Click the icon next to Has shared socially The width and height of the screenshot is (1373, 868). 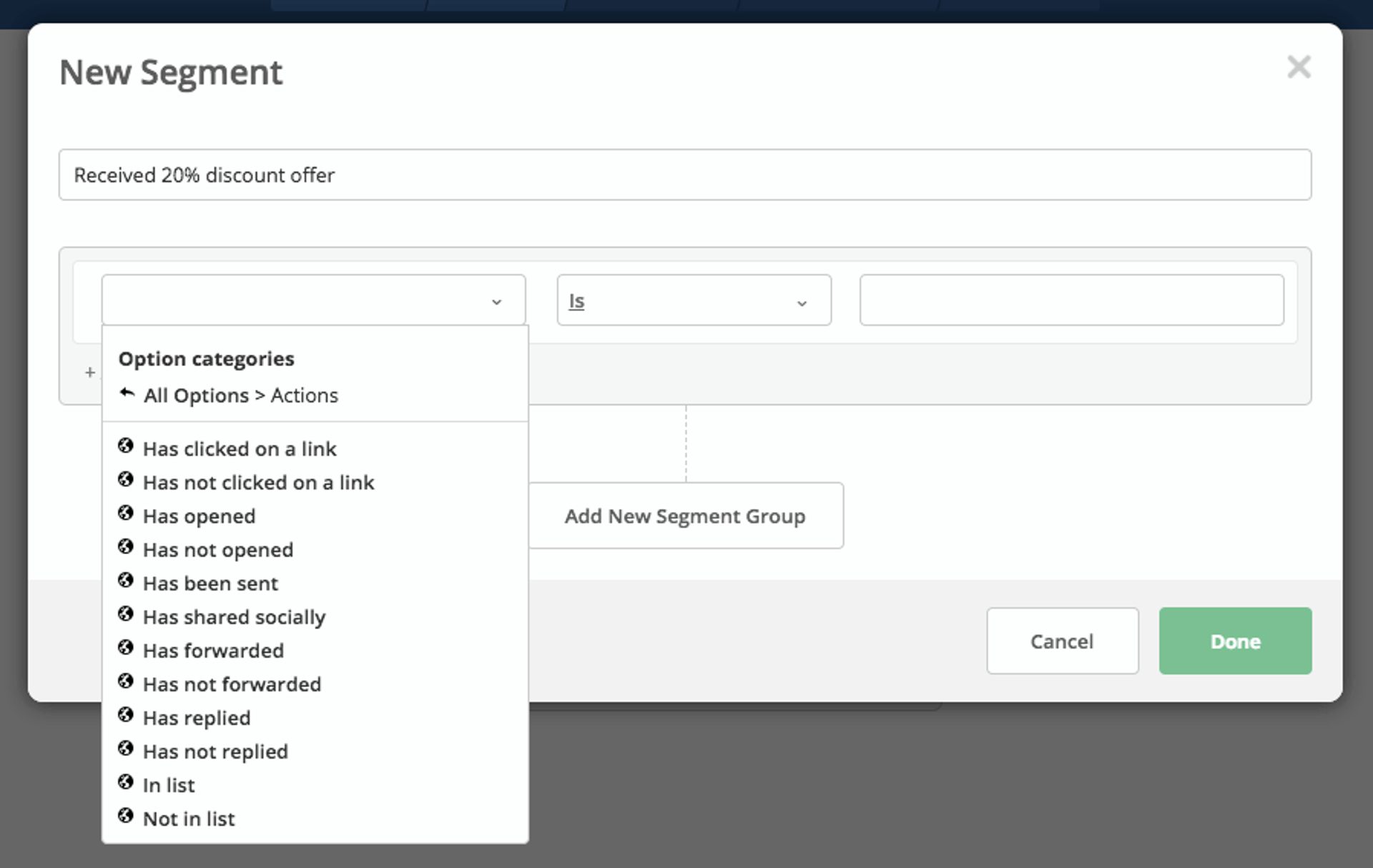click(127, 614)
